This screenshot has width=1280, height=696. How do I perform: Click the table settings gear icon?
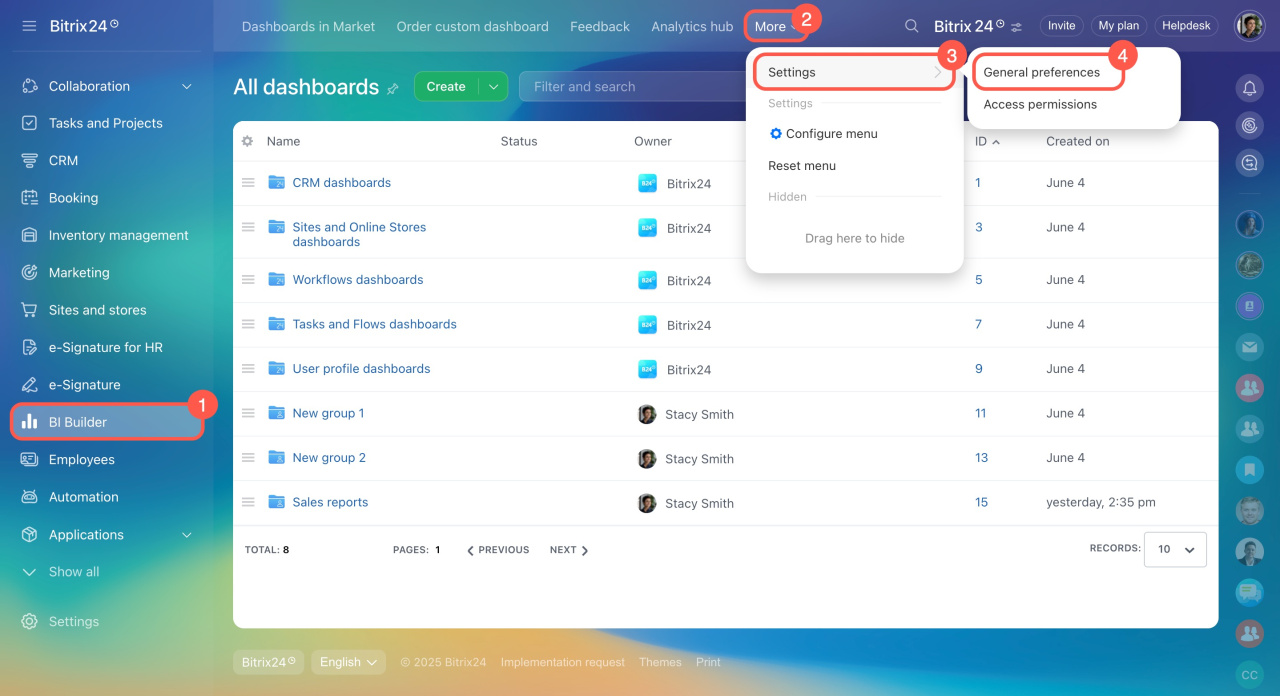(x=247, y=141)
